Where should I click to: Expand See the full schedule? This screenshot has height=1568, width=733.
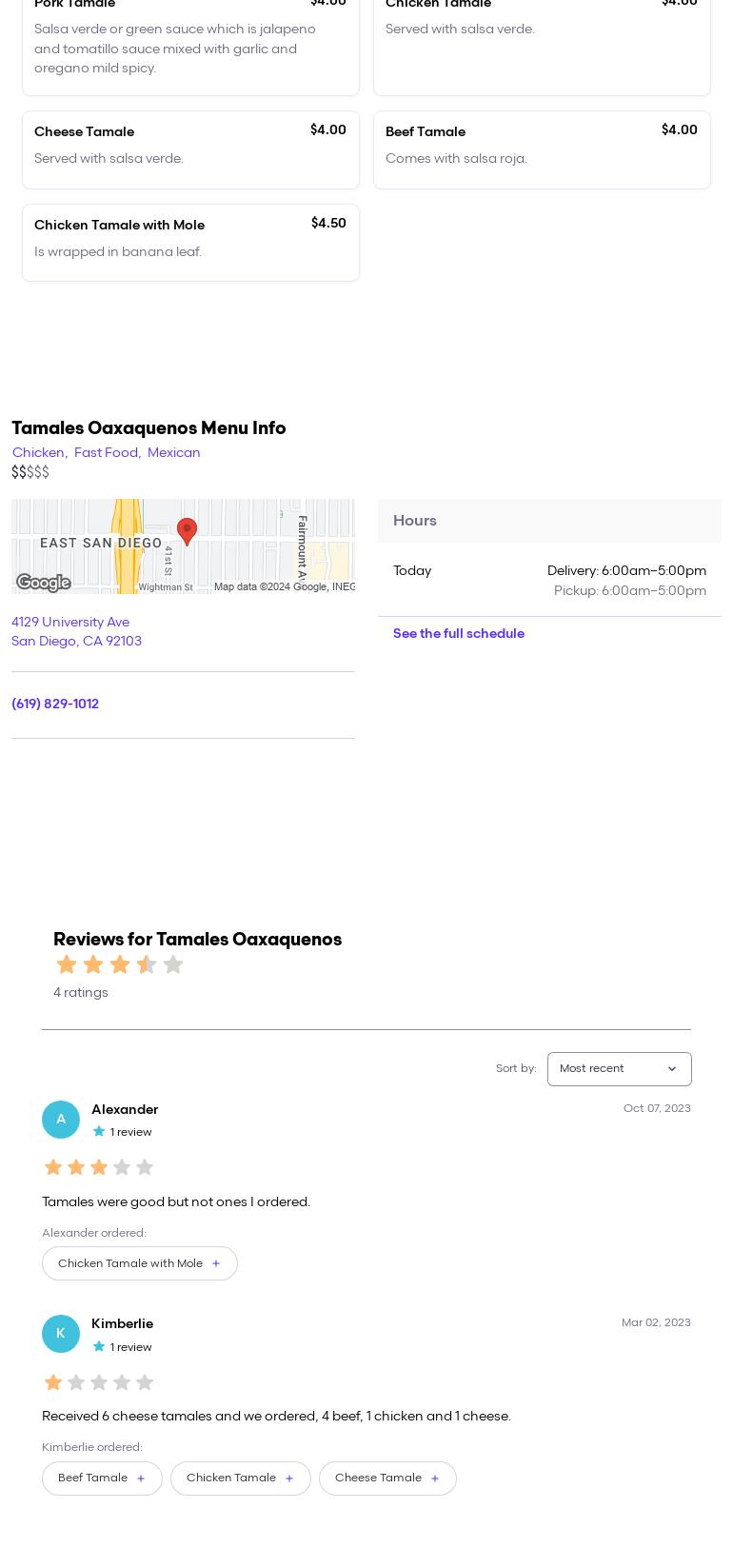pyautogui.click(x=458, y=634)
